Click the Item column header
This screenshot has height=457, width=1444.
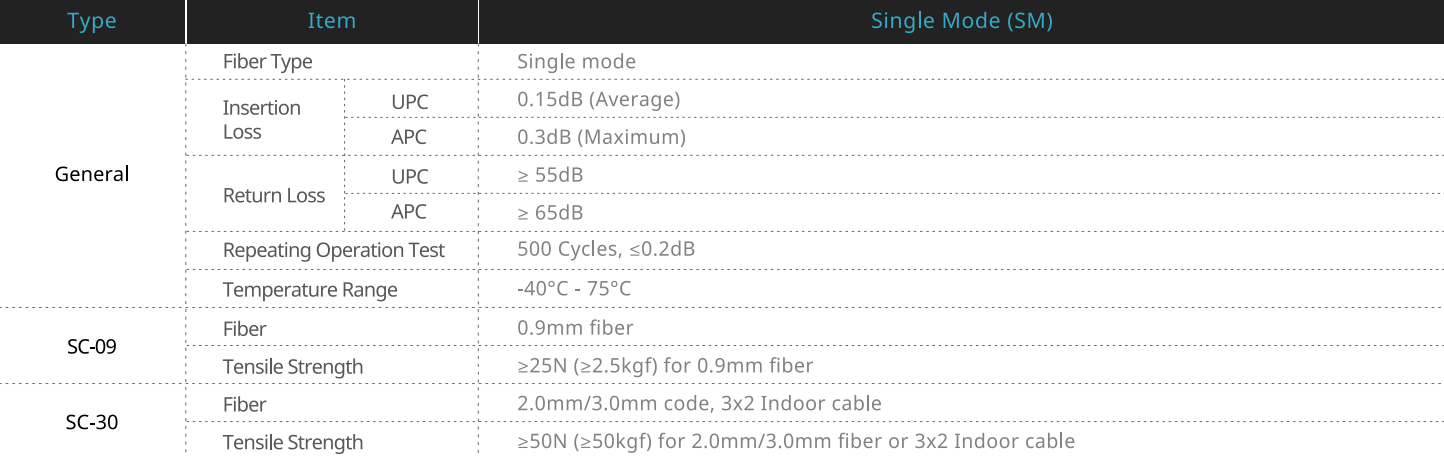pyautogui.click(x=331, y=21)
